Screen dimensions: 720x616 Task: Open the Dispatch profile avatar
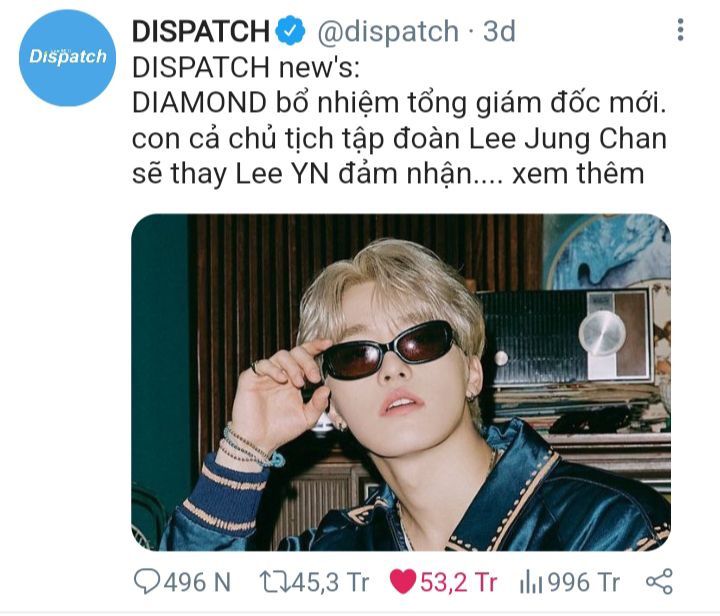(x=68, y=58)
